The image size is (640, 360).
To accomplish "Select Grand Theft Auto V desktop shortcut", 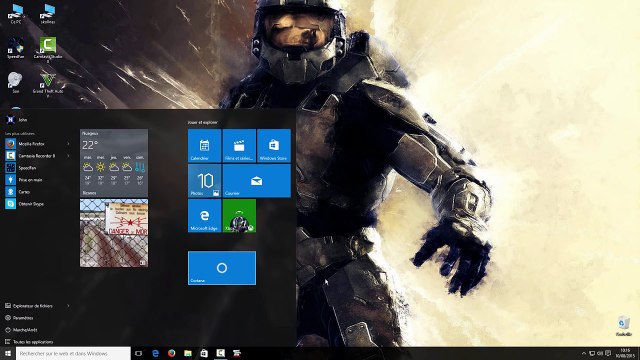I will point(48,84).
